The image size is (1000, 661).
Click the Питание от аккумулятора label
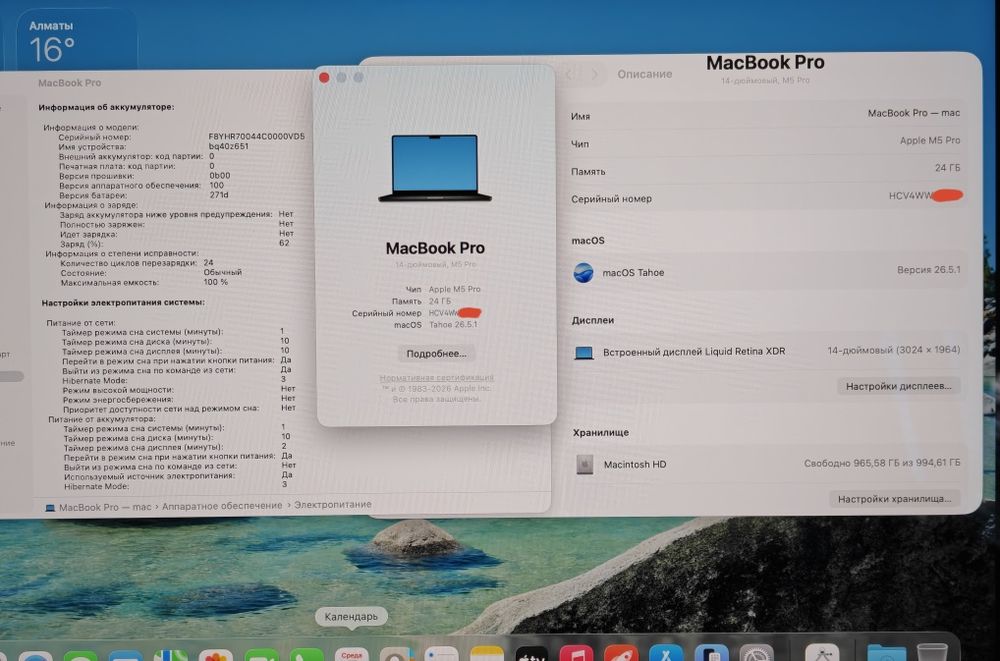point(101,419)
